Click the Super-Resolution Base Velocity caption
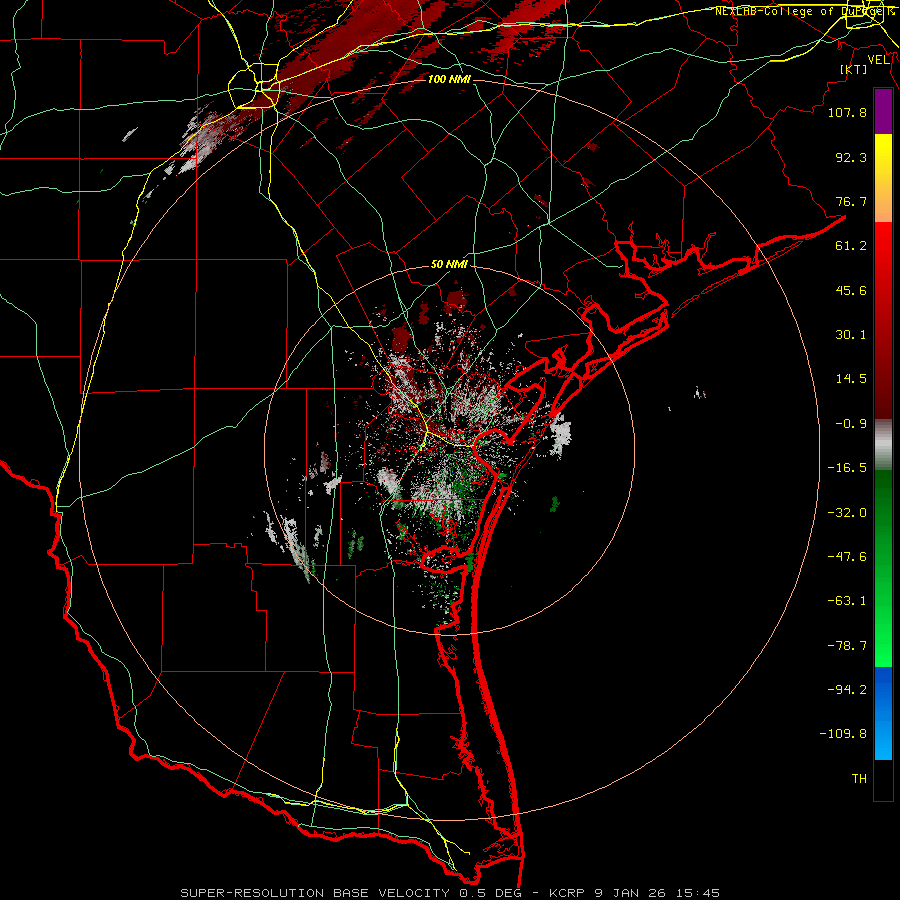The image size is (900, 900). [x=450, y=893]
